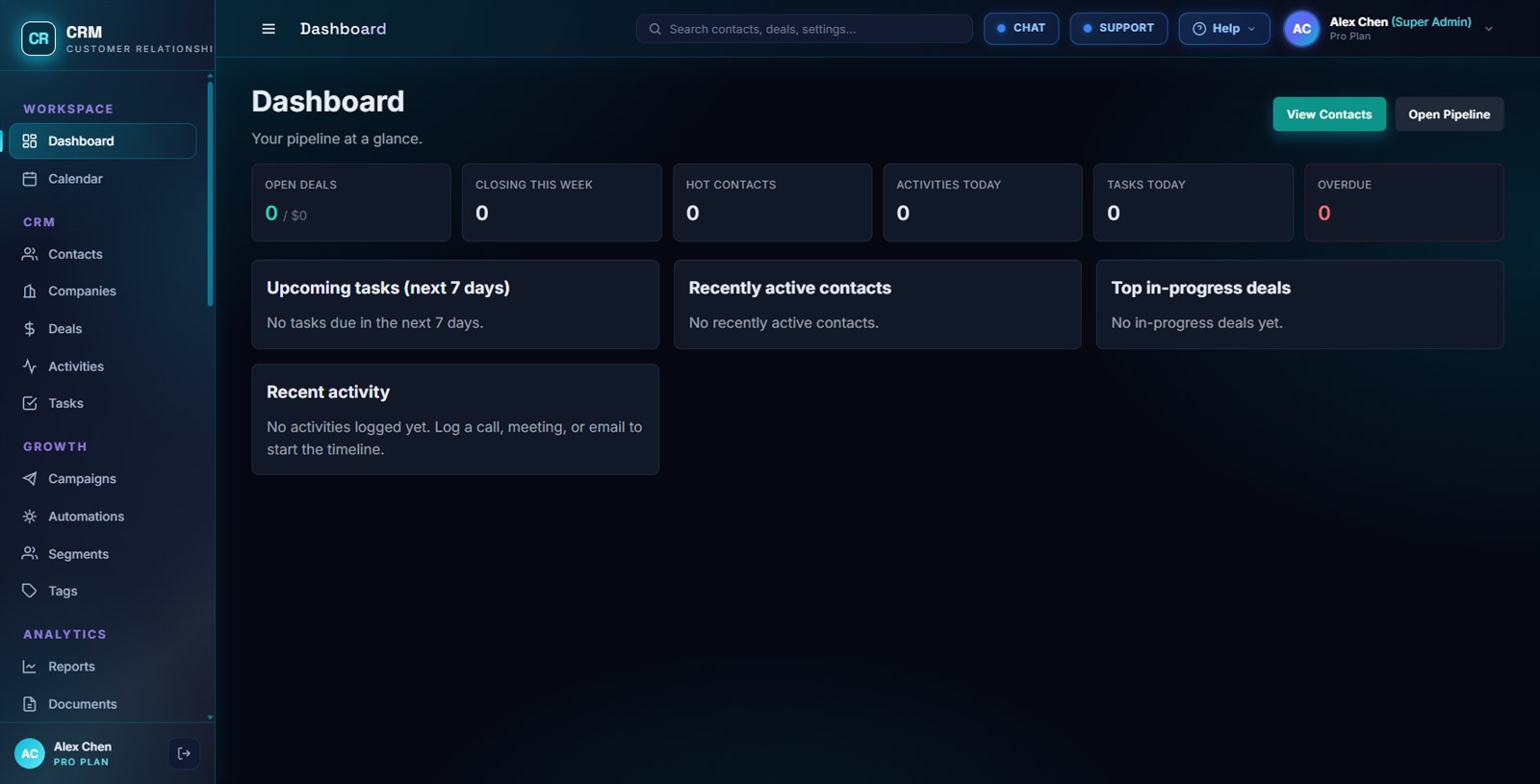Click the Open Deals stat card

tap(351, 202)
